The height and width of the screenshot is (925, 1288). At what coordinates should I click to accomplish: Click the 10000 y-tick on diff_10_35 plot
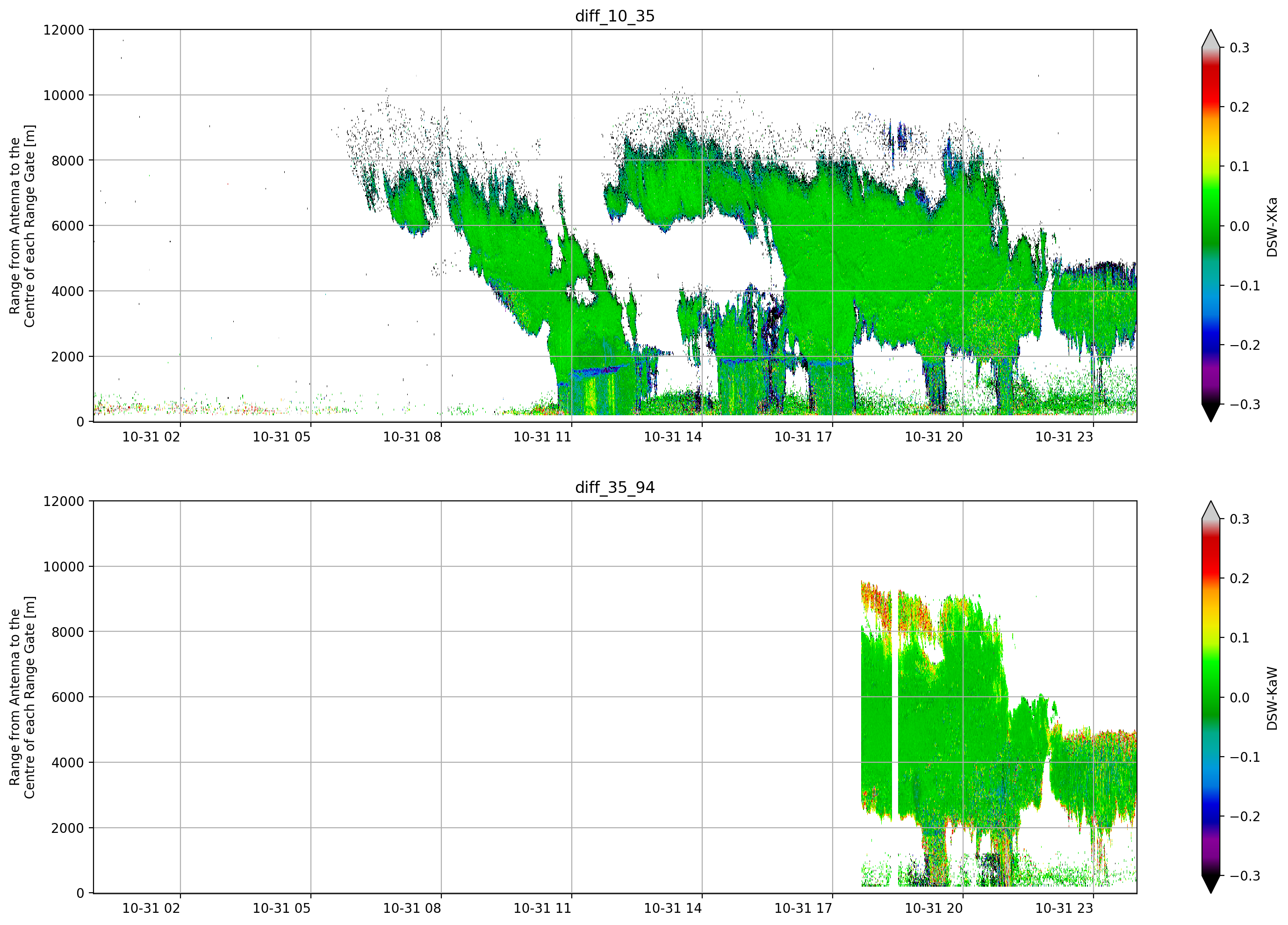coord(64,95)
